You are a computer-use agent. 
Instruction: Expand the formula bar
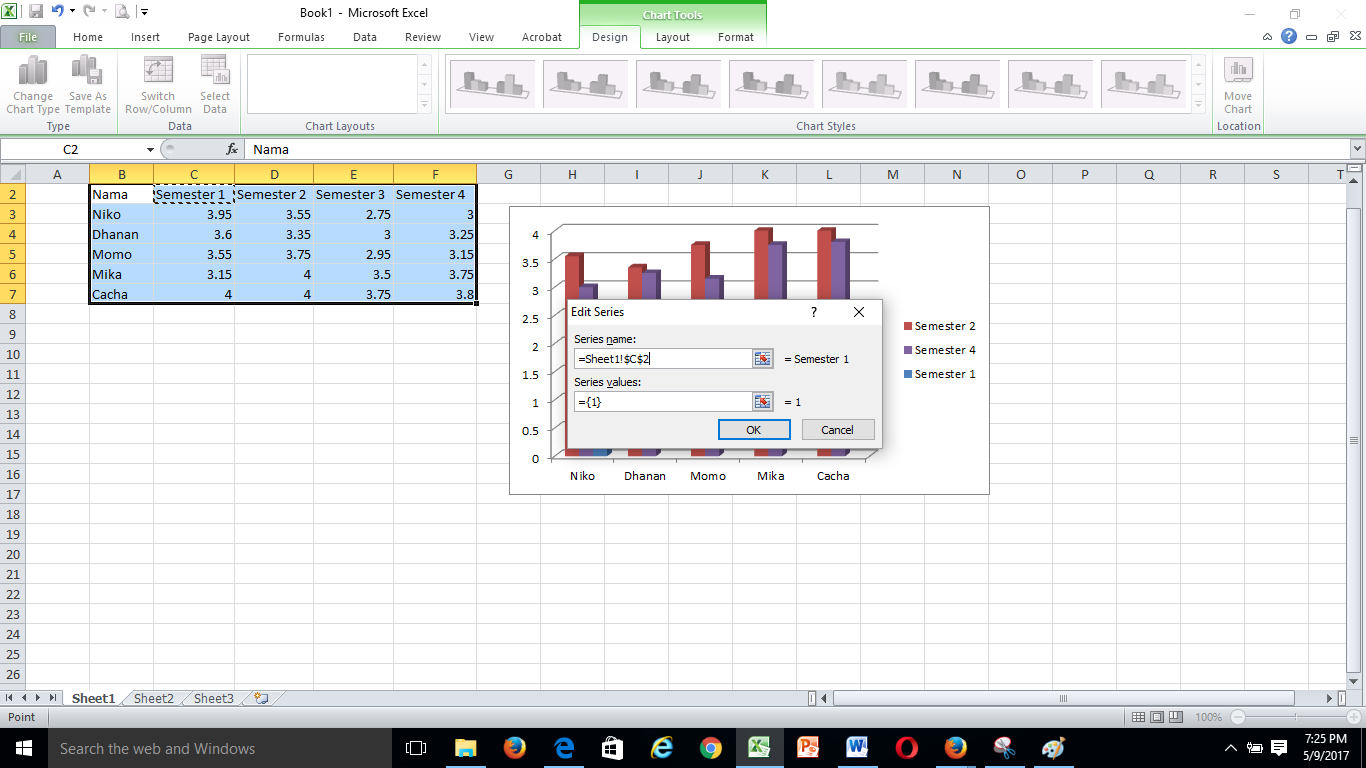[1357, 149]
